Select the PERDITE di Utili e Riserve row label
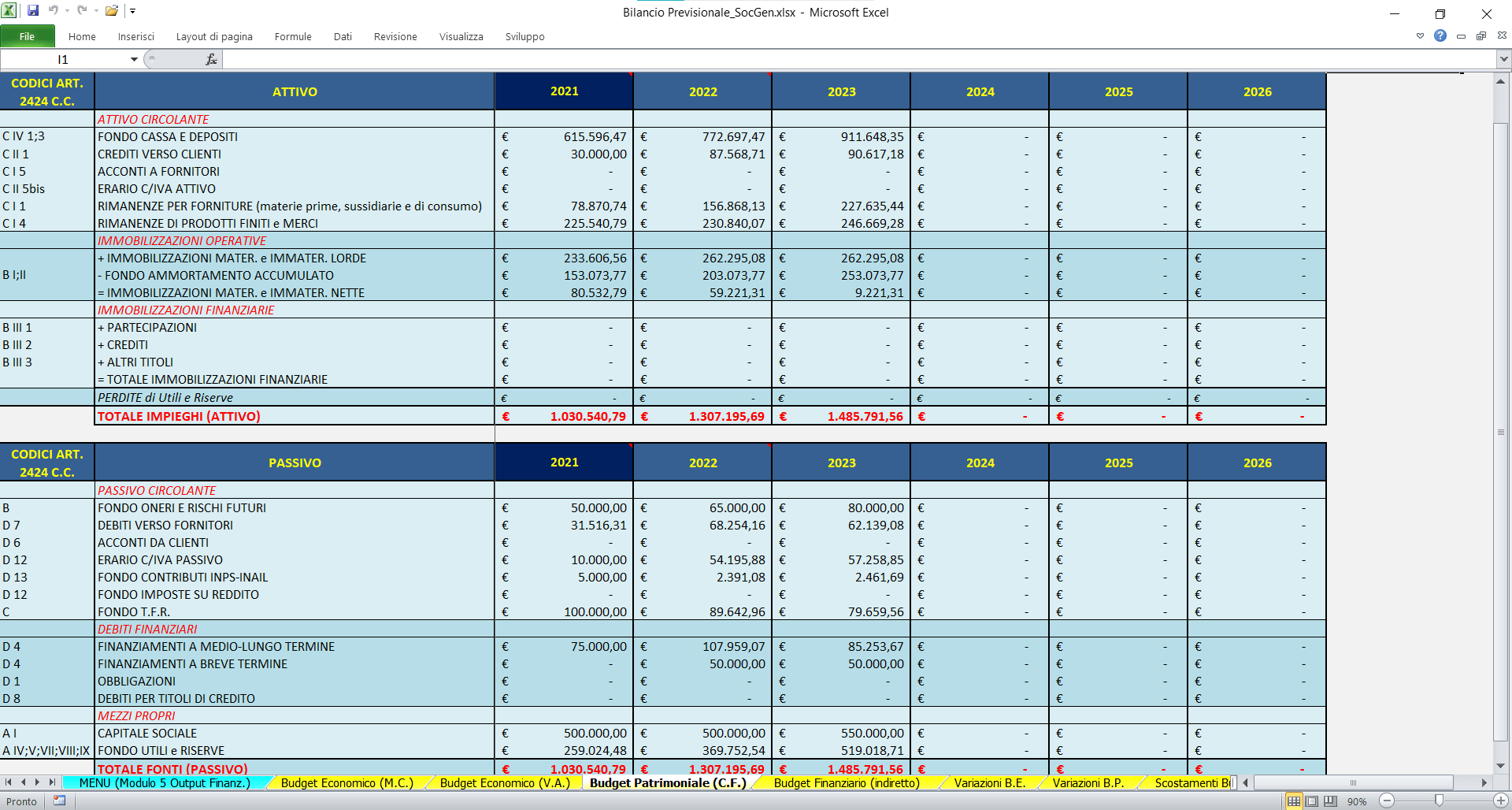 click(295, 398)
